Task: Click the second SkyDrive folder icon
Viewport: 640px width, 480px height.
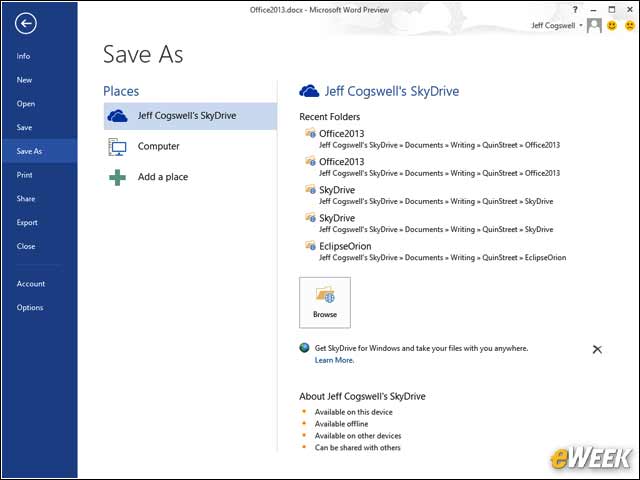Action: pos(310,218)
